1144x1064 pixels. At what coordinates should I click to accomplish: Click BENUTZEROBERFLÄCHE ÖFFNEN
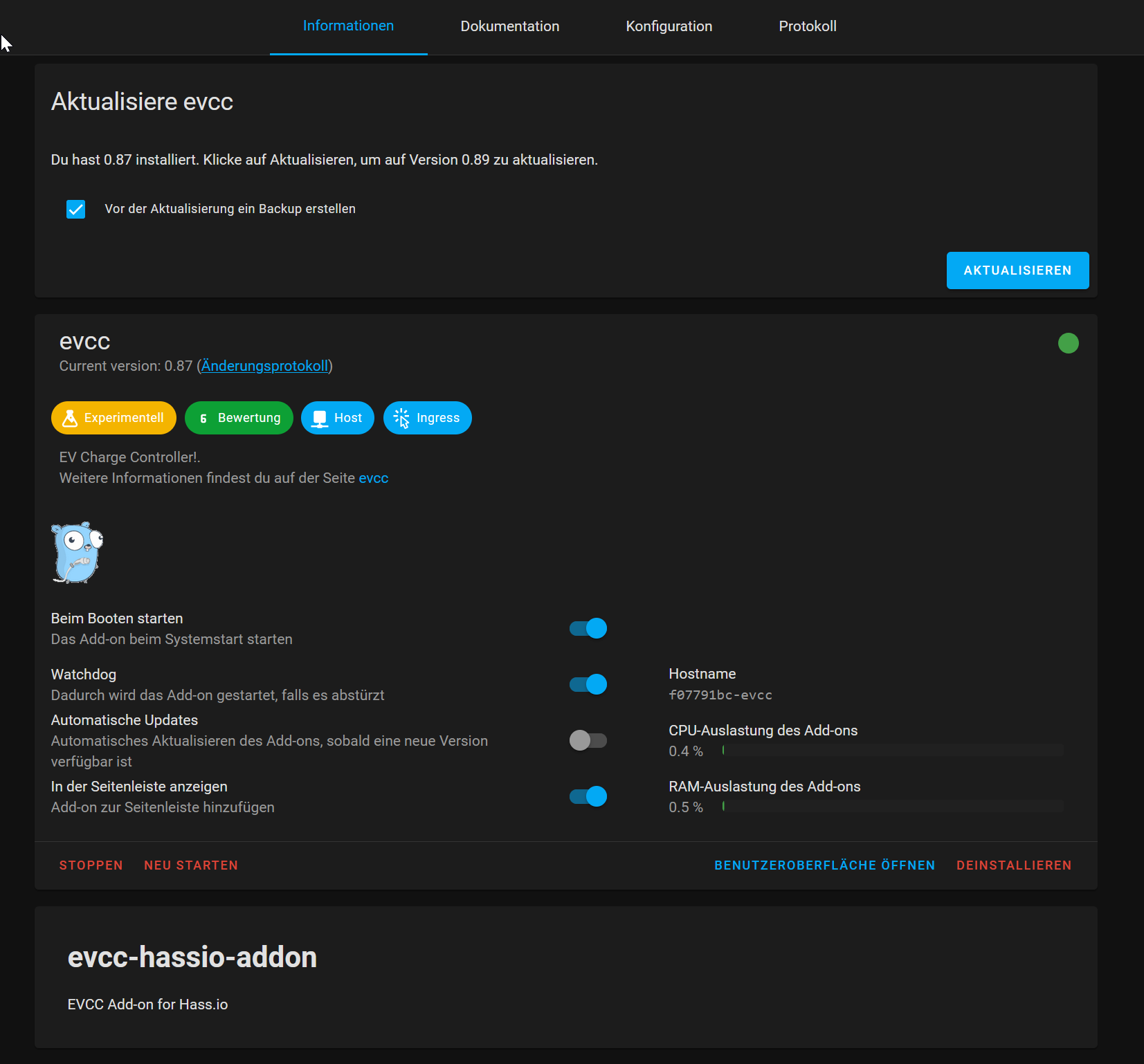tap(824, 865)
